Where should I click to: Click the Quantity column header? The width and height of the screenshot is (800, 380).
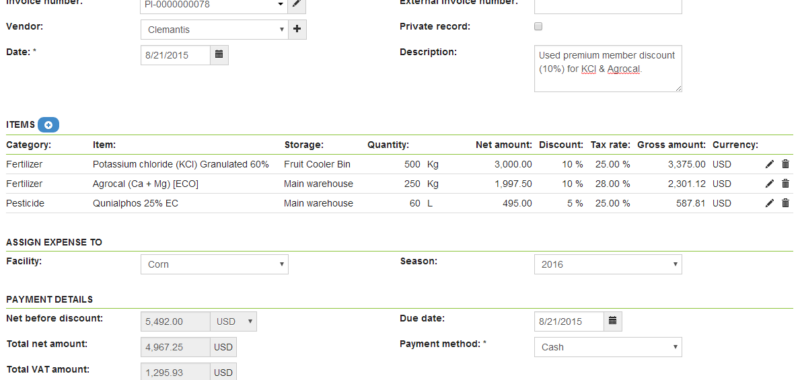pos(388,145)
